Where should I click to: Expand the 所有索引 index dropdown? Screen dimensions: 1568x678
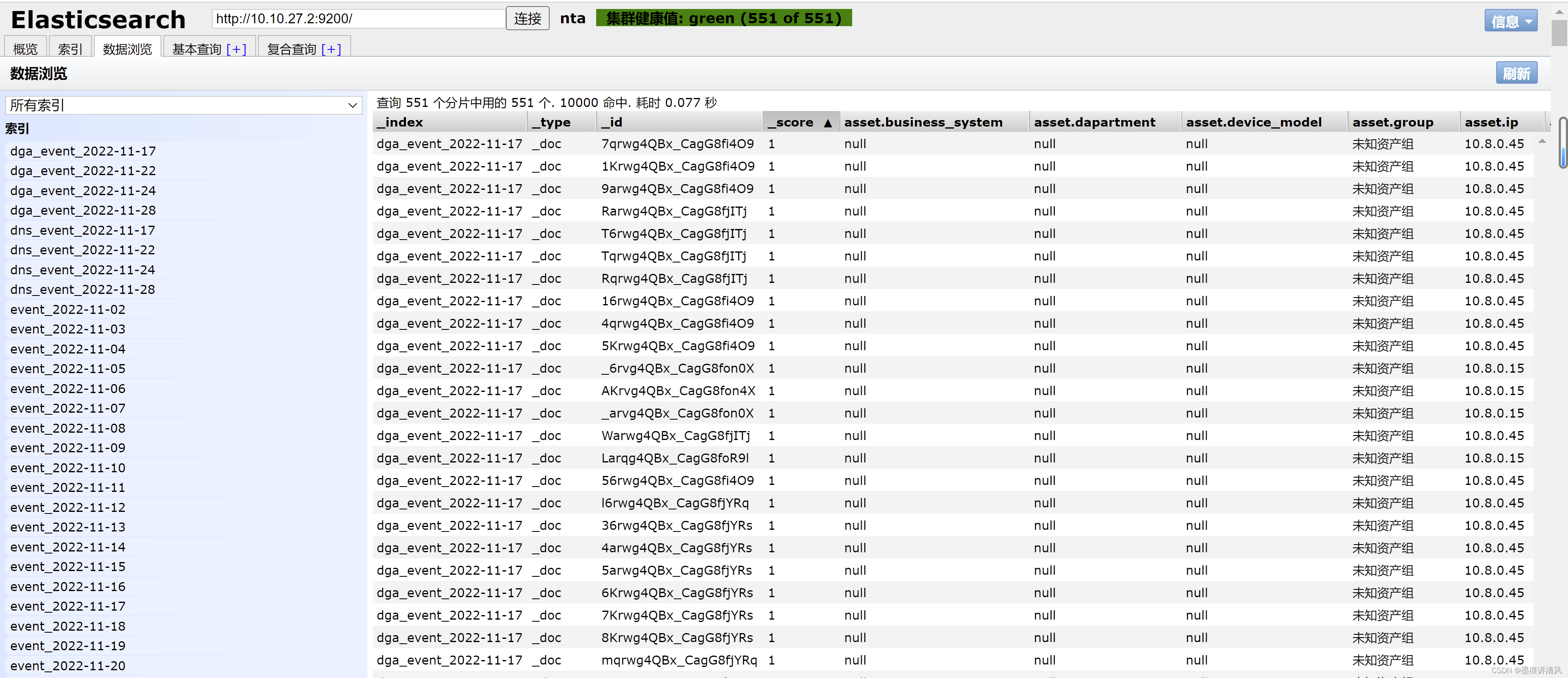click(x=184, y=105)
